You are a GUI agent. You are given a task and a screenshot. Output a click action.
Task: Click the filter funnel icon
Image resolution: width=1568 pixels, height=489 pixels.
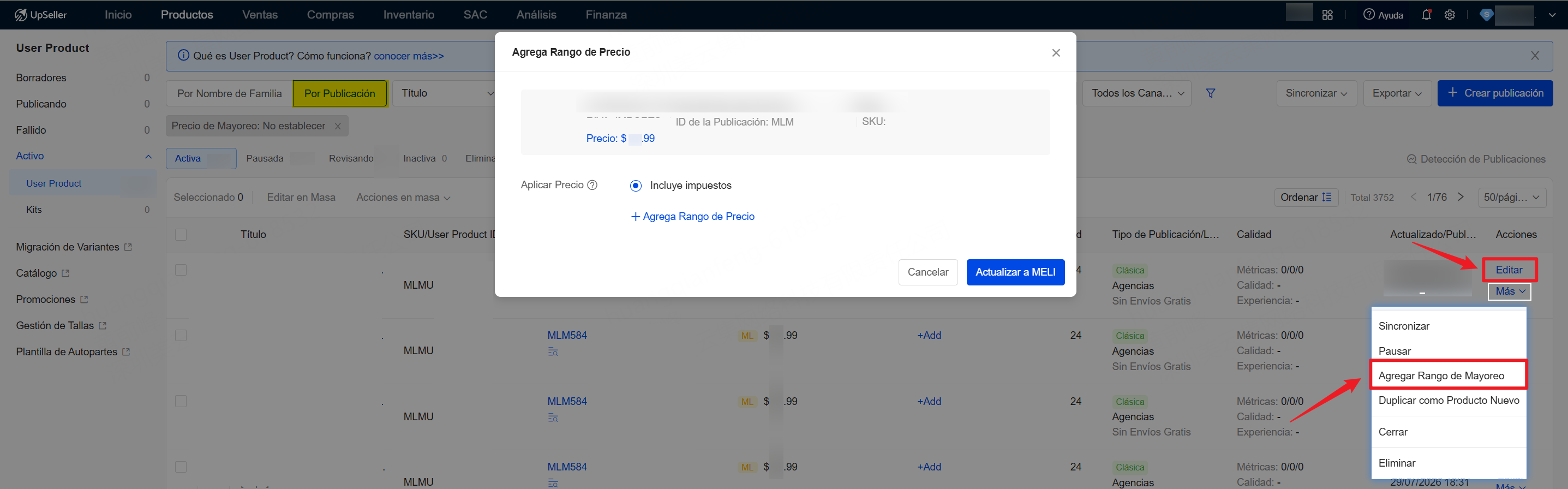tap(1211, 93)
